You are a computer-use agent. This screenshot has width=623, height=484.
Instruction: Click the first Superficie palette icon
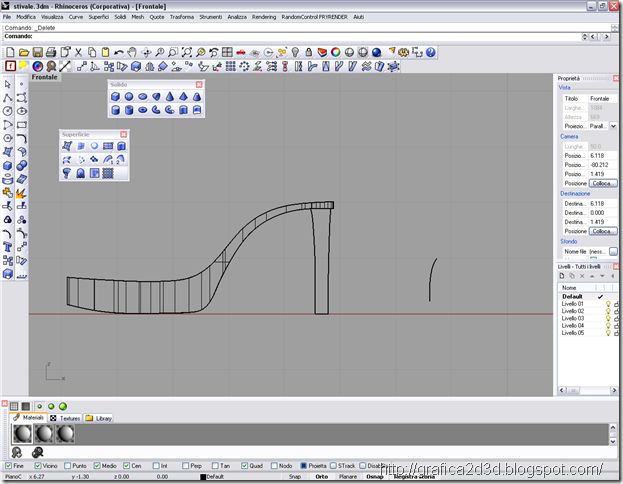[x=67, y=146]
